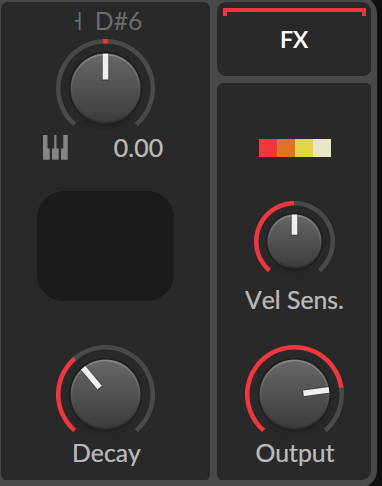Screen dimensions: 382x486
Task: Click the dark display box above Decay
Action: click(x=105, y=246)
